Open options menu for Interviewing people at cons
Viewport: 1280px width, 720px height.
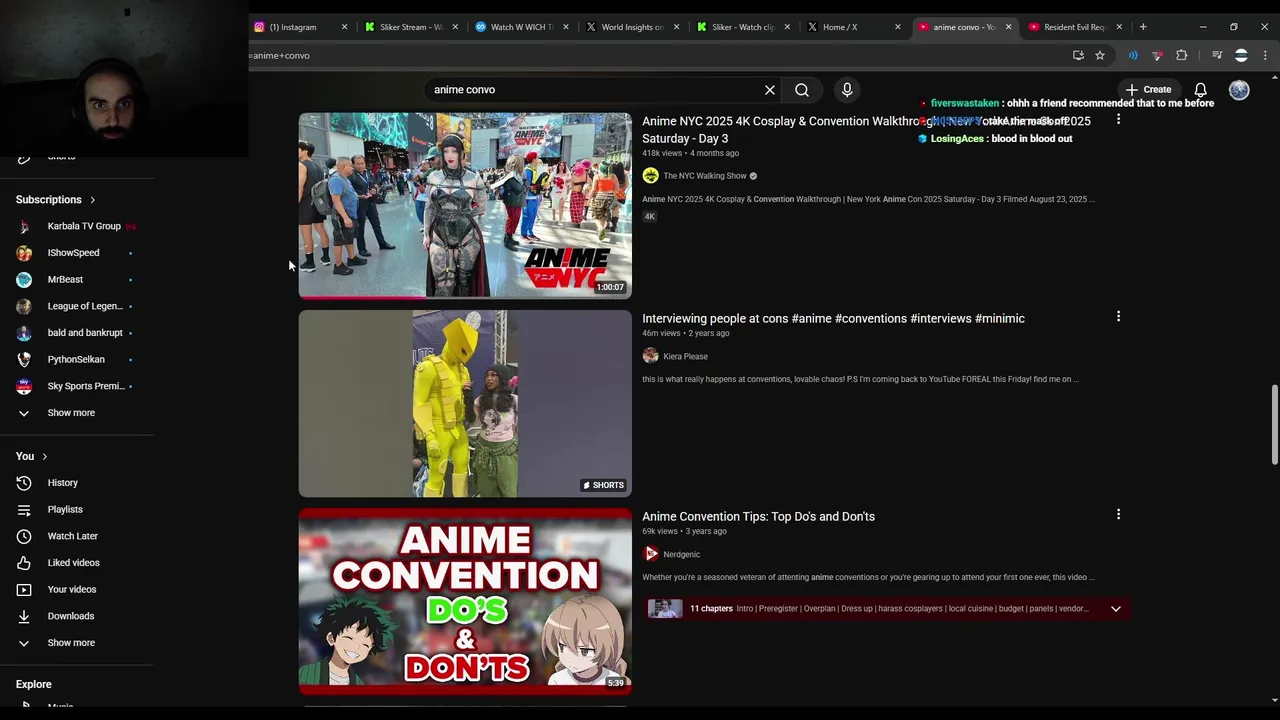click(1118, 317)
